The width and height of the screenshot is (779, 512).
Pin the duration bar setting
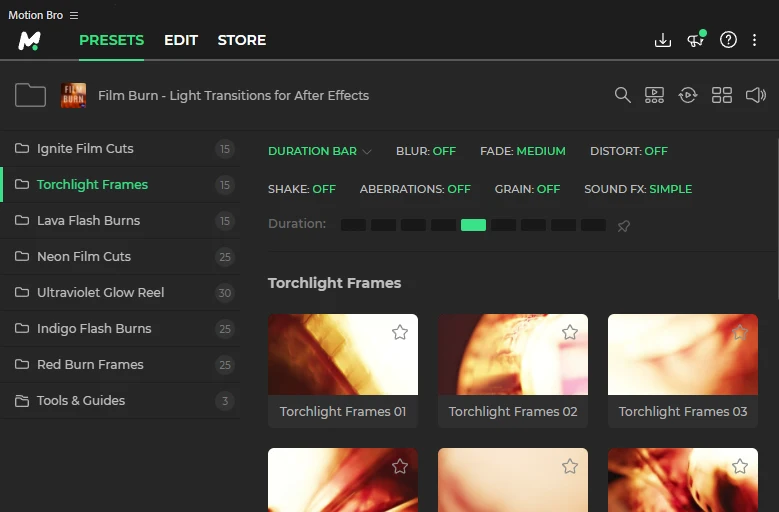pyautogui.click(x=623, y=226)
